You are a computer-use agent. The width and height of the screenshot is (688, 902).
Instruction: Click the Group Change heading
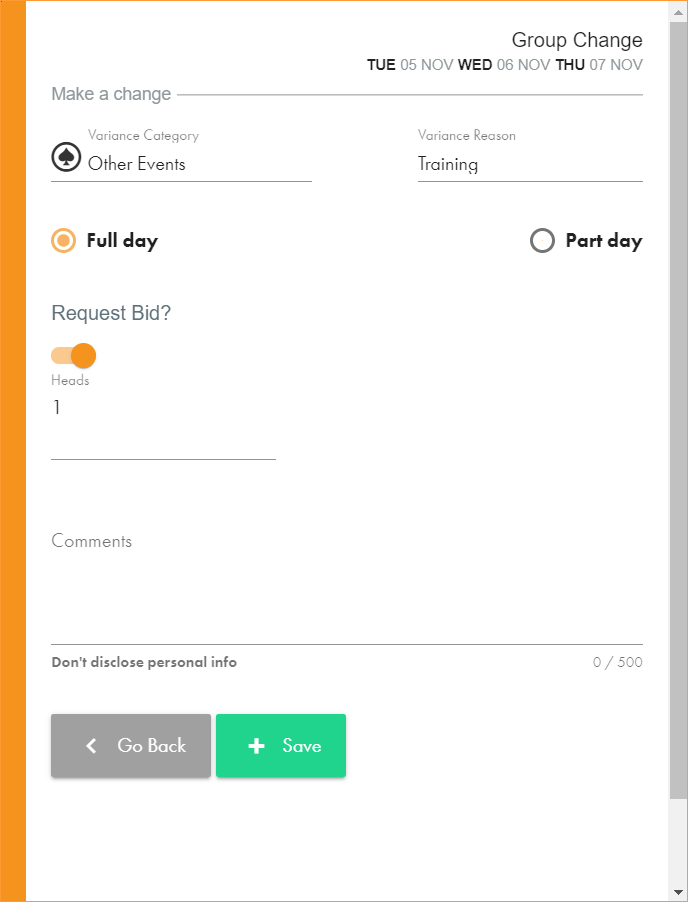(576, 41)
